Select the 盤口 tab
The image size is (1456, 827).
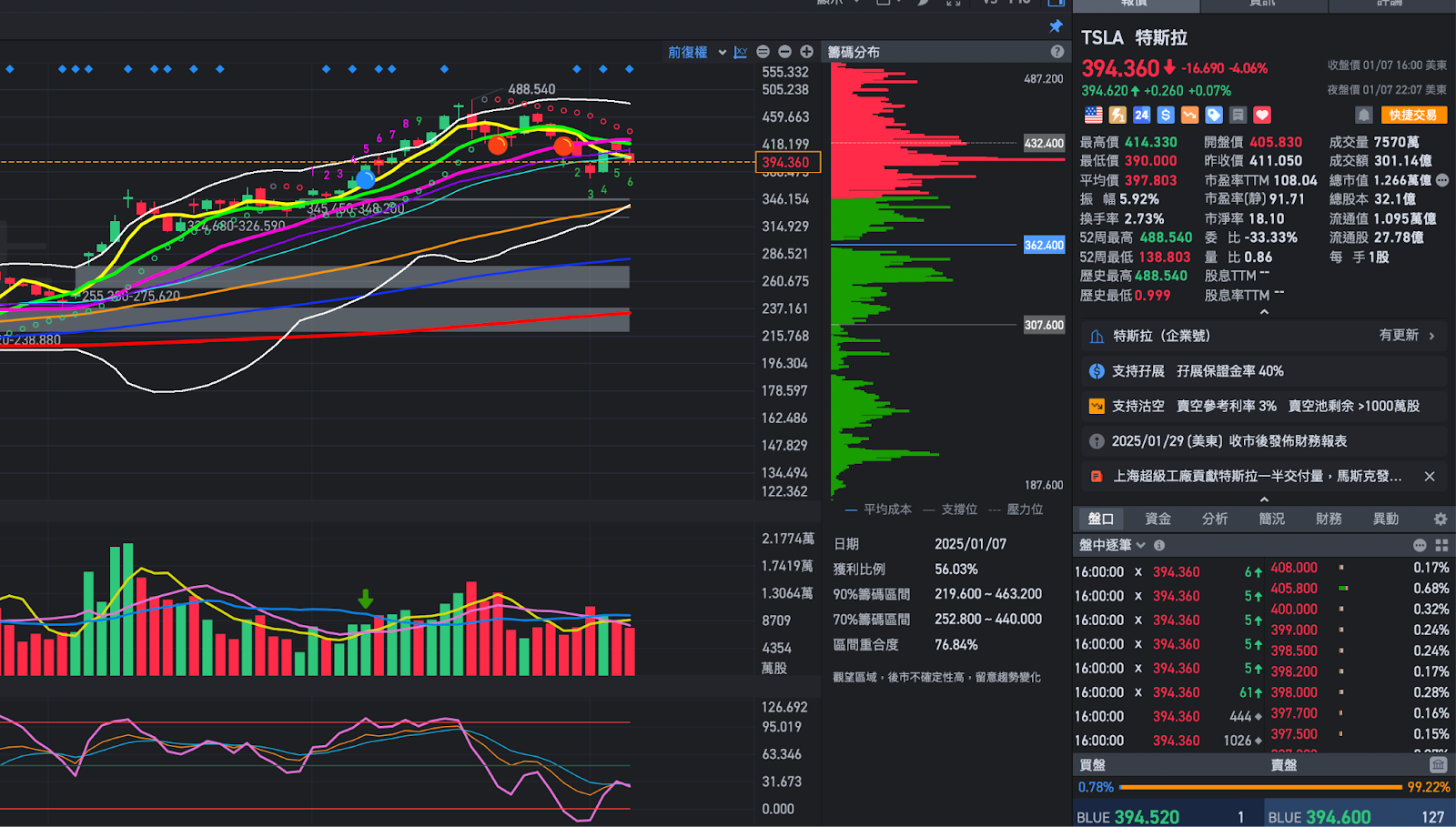coord(1101,519)
